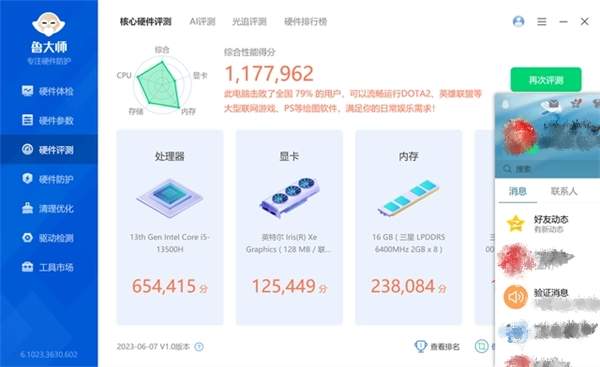Click the red description text mentioning DOTA2
The image size is (600, 367).
[353, 101]
